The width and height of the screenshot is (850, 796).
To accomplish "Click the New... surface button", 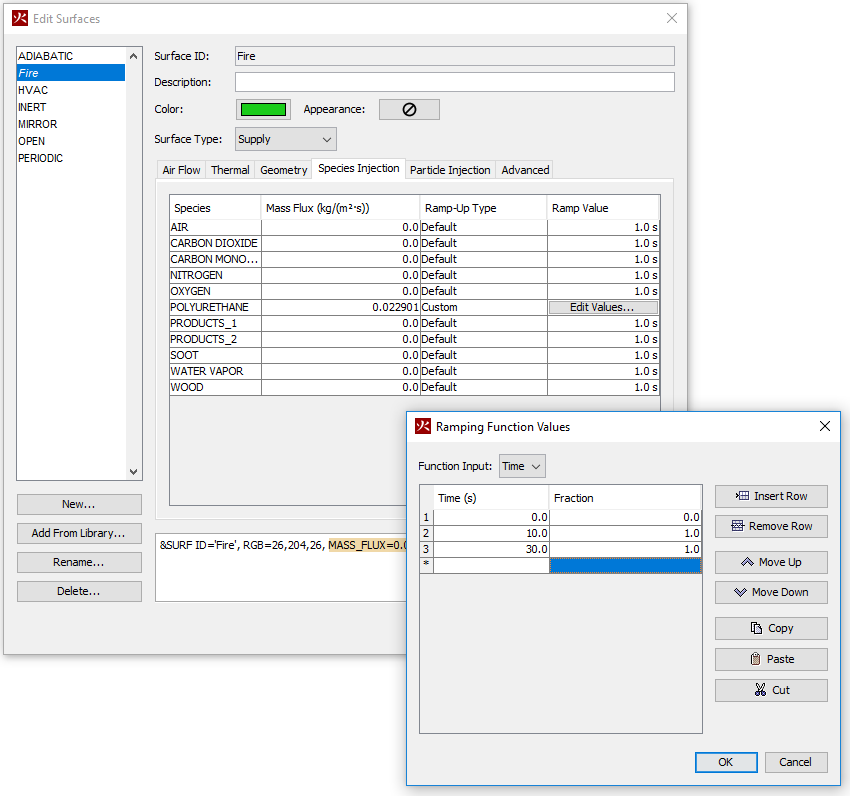I will tap(79, 504).
